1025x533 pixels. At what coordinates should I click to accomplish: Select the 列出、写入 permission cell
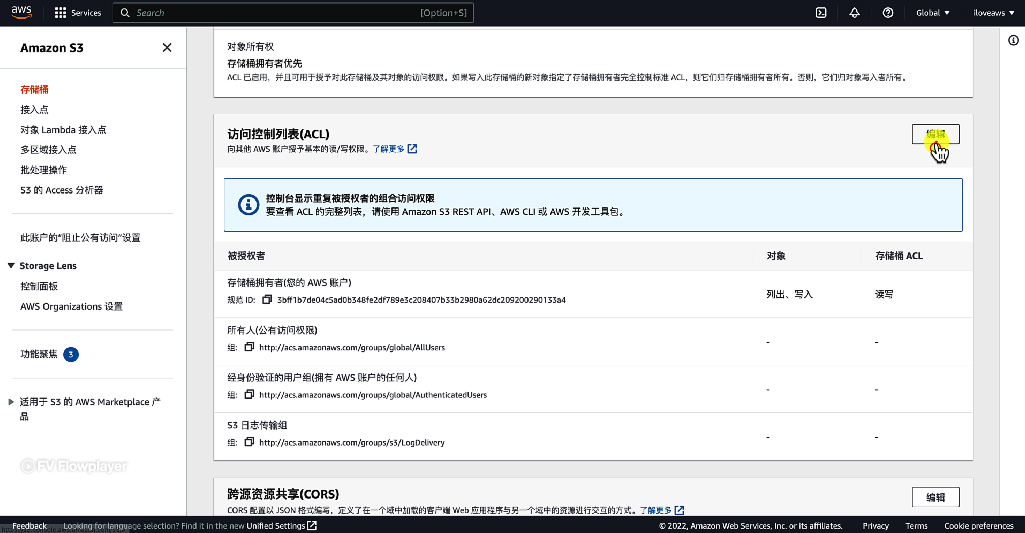[790, 294]
